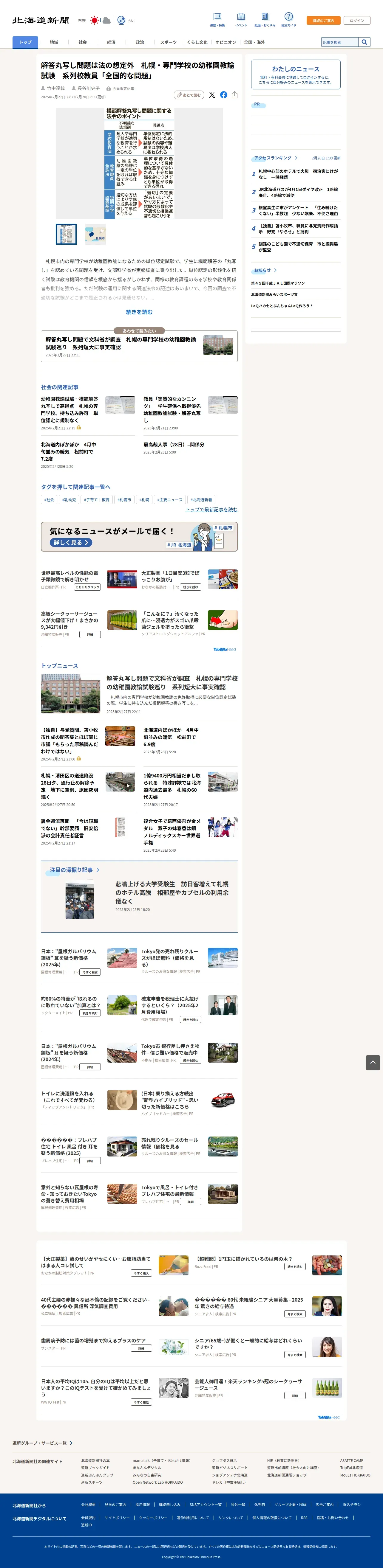Share the article on X
This screenshot has height=1568, width=383.
click(x=212, y=95)
